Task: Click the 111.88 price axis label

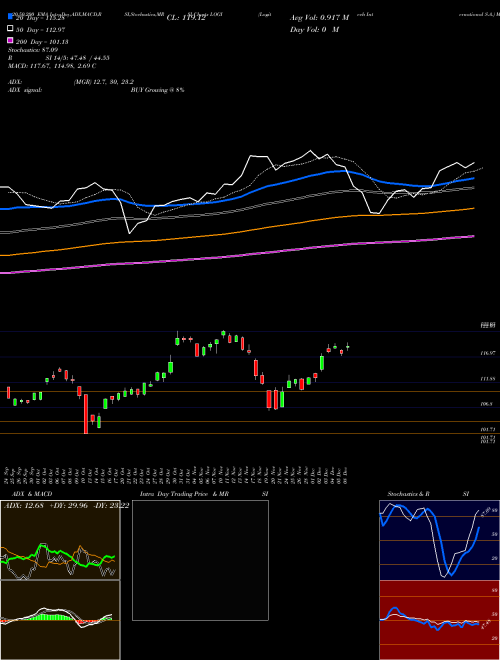Action: 488,379
